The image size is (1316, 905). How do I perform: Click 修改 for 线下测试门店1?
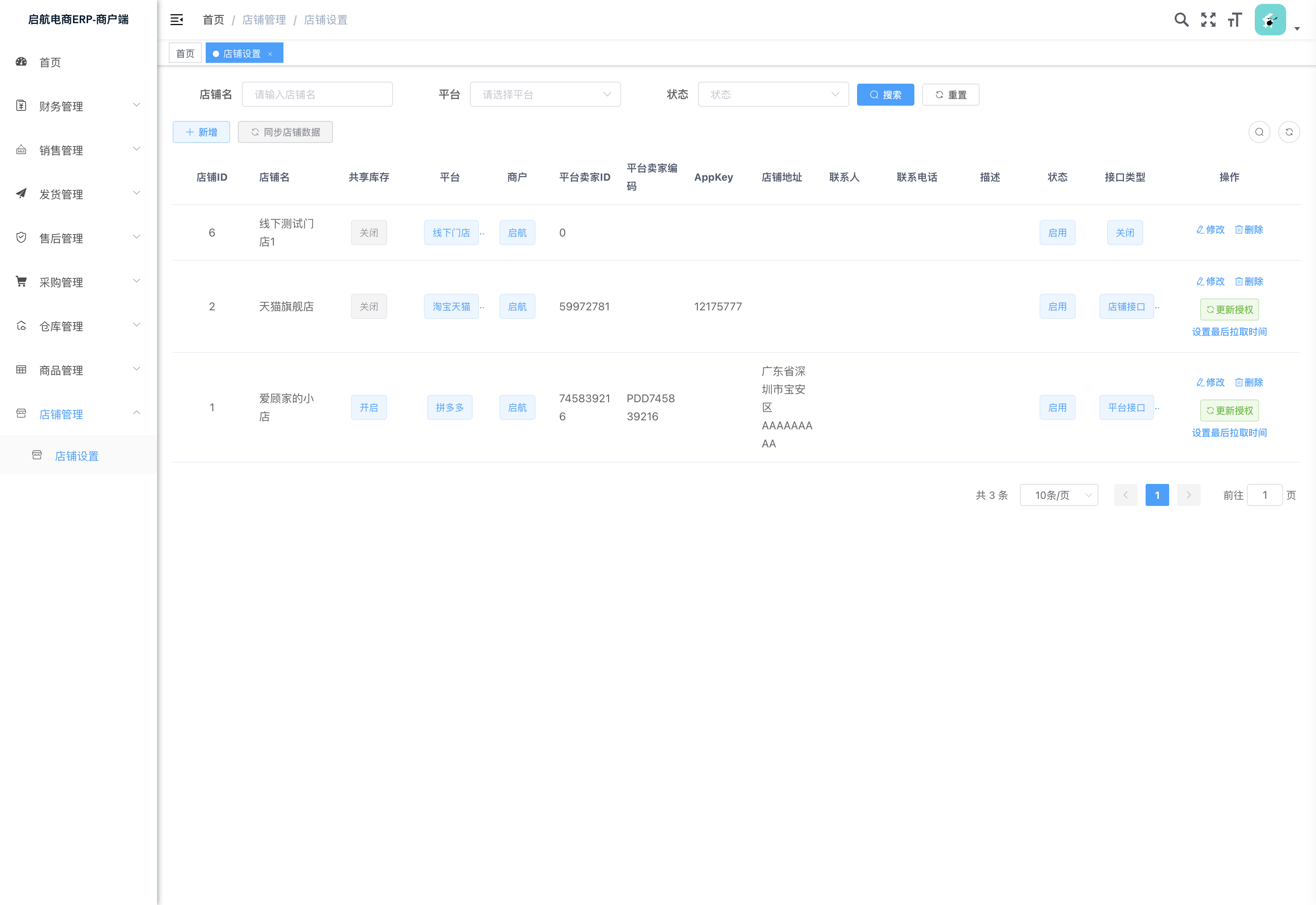click(x=1210, y=230)
